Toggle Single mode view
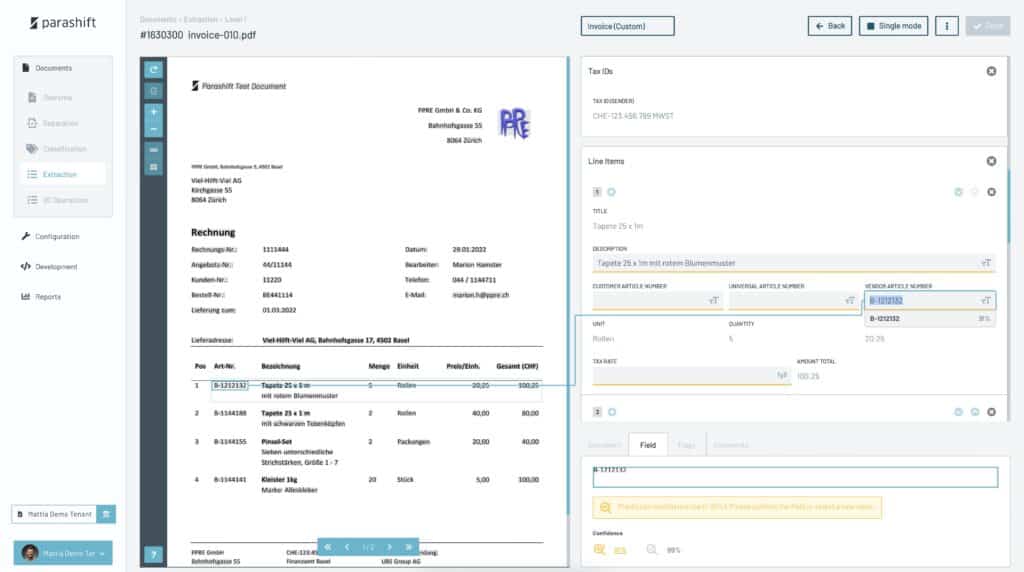 (894, 26)
